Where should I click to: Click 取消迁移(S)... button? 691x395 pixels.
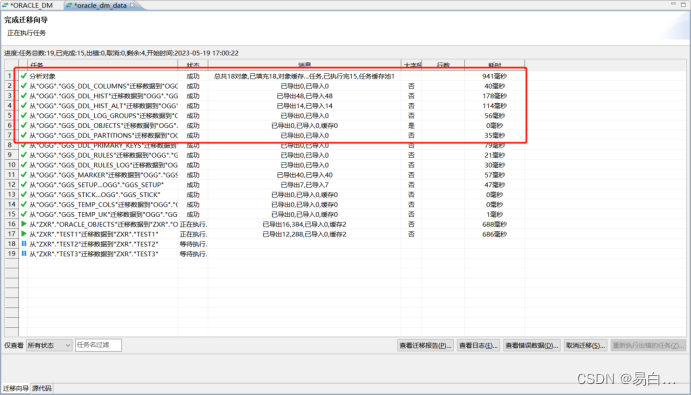(586, 345)
